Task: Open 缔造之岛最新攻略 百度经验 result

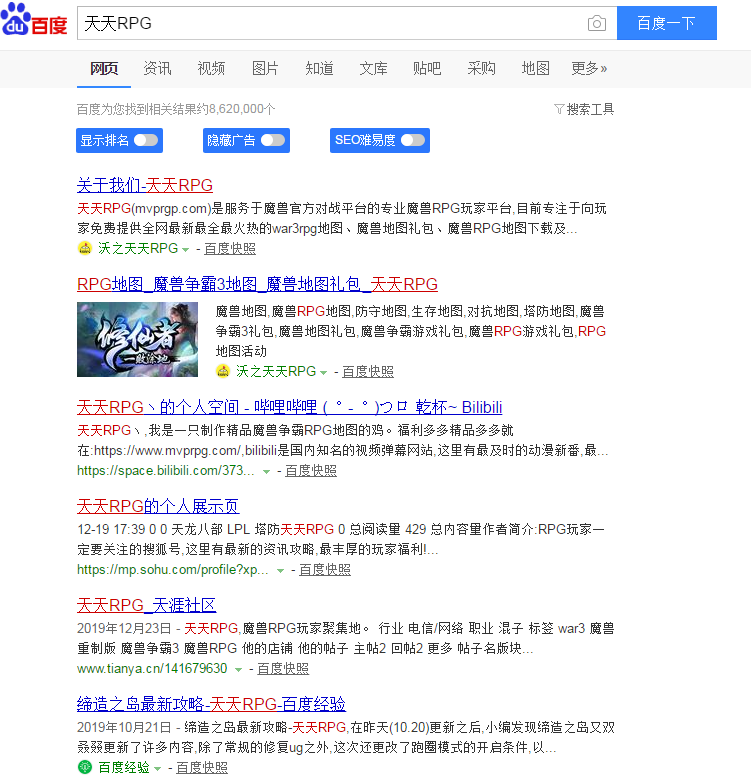Action: tap(212, 704)
